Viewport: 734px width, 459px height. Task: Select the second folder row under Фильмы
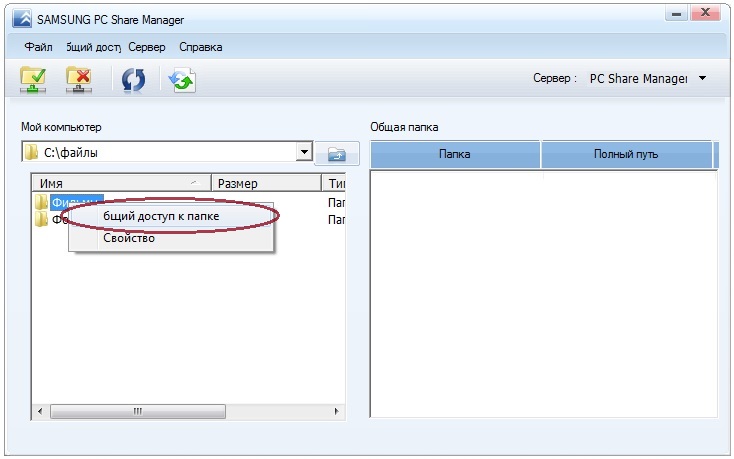[x=51, y=219]
